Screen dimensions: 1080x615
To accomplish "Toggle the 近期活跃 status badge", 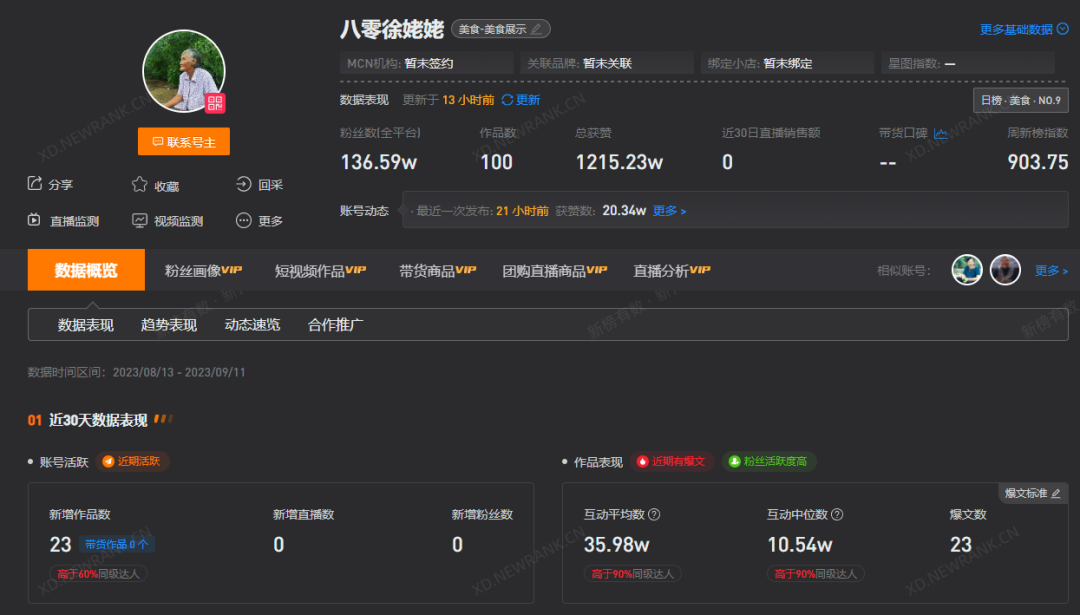I will pyautogui.click(x=135, y=461).
